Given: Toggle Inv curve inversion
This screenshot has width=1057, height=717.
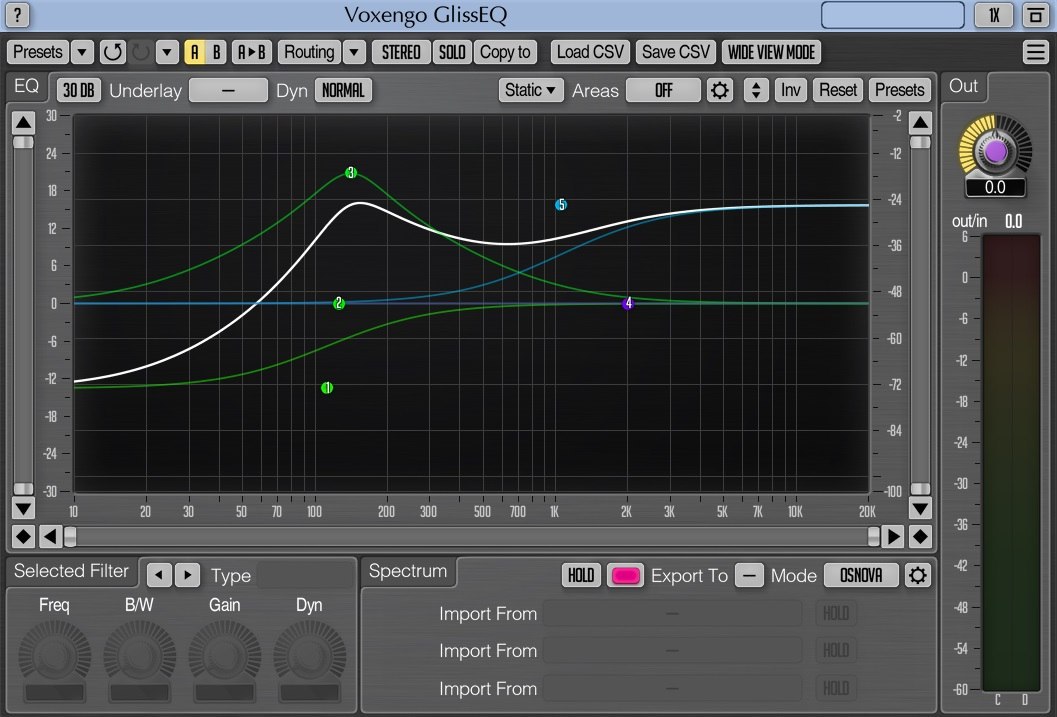Looking at the screenshot, I should coord(791,90).
